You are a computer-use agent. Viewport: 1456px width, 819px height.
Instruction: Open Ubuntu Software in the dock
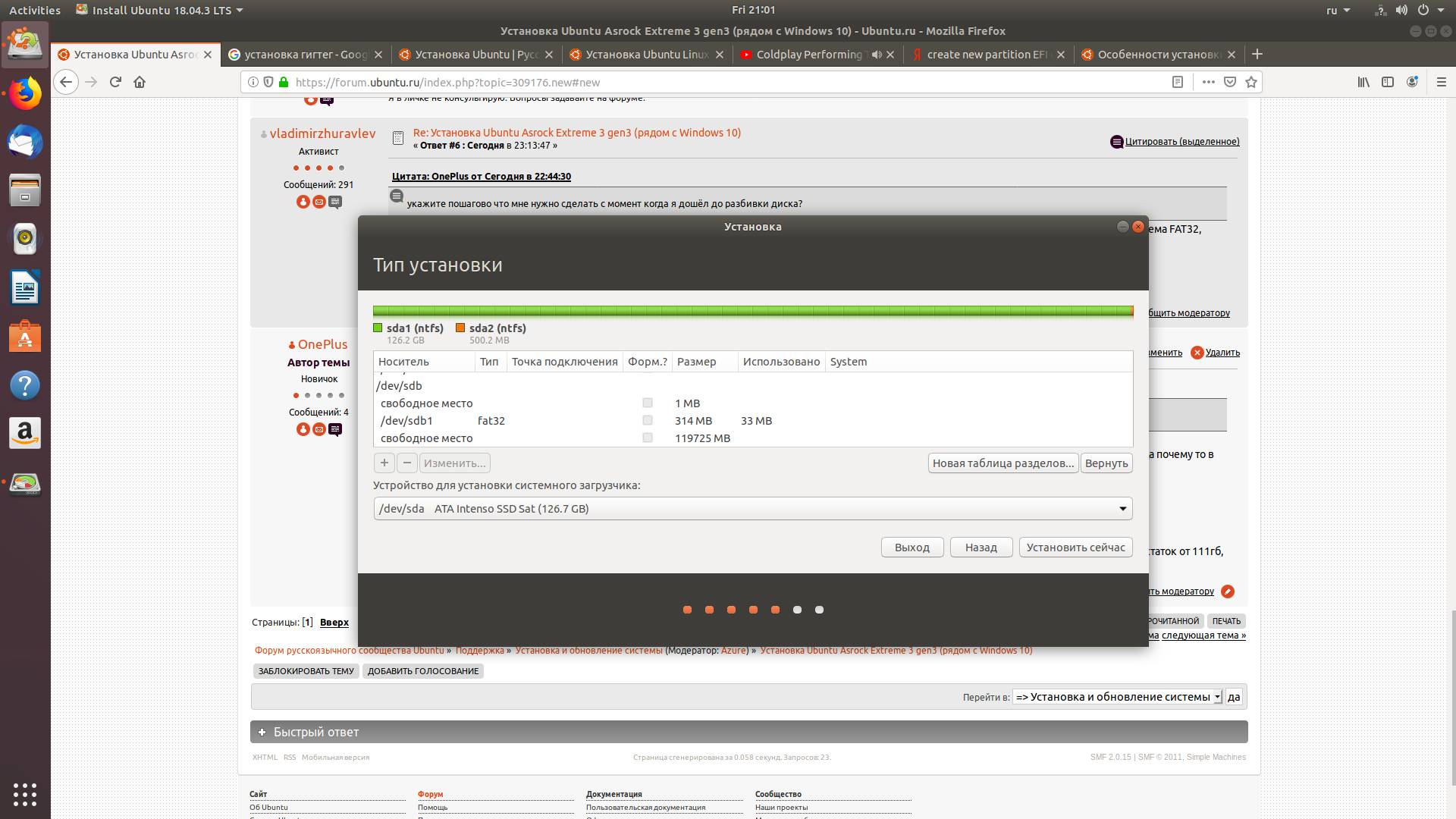(25, 337)
